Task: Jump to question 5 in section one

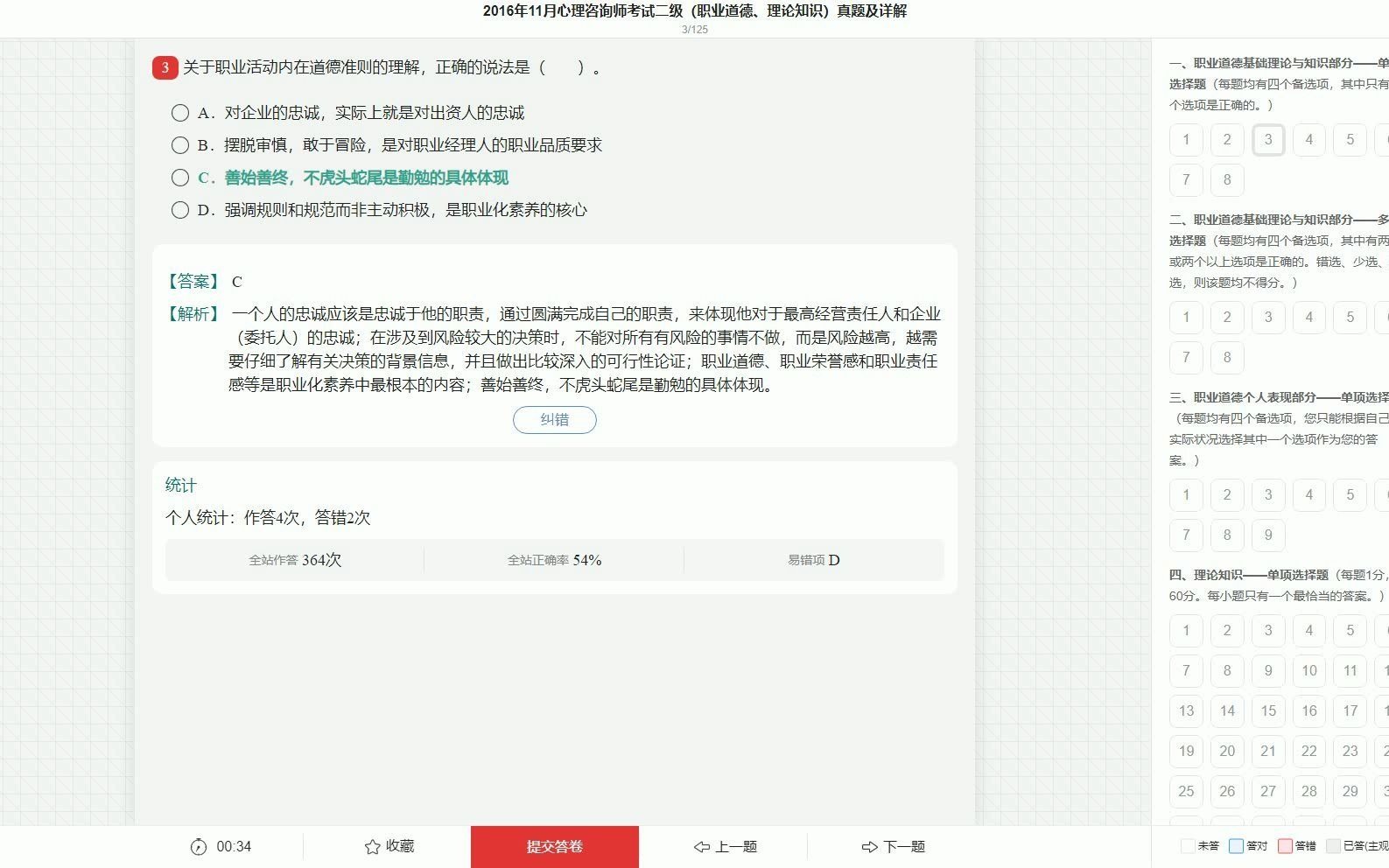Action: click(1350, 139)
